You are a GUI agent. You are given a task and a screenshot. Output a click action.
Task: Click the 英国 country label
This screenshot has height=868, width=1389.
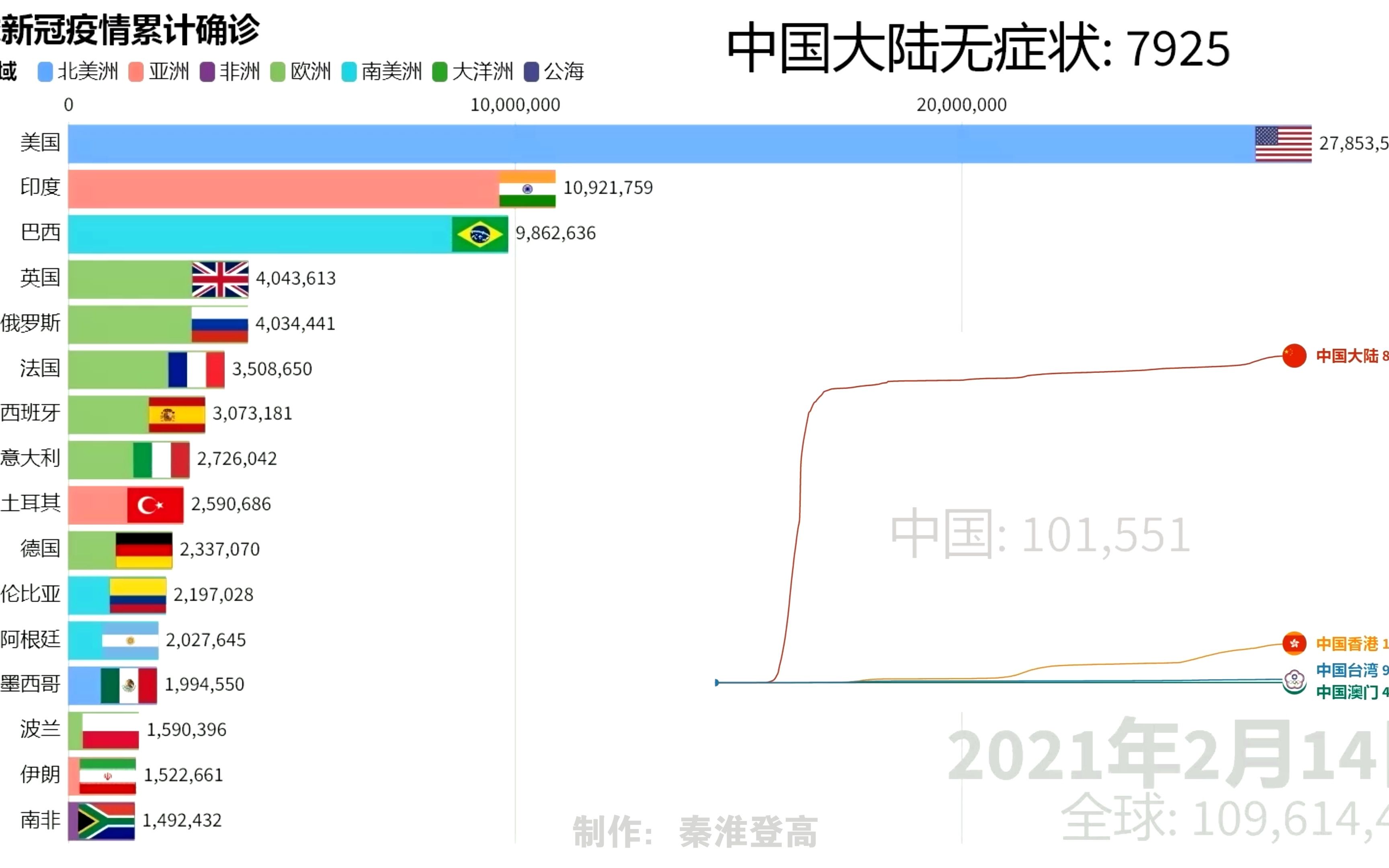point(40,278)
